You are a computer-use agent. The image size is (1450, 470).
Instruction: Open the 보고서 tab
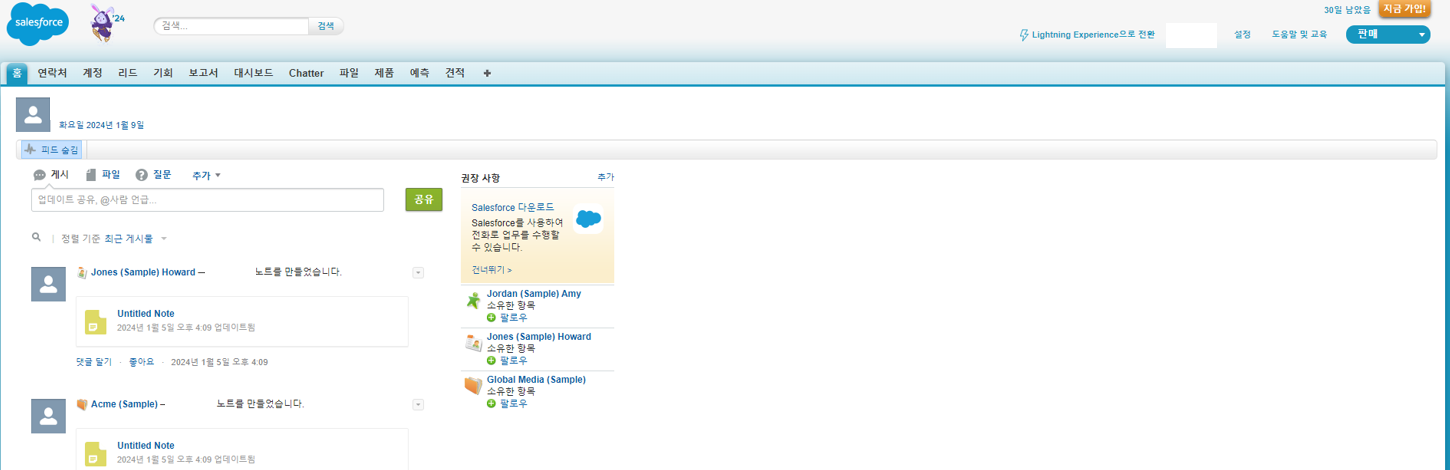[x=203, y=73]
